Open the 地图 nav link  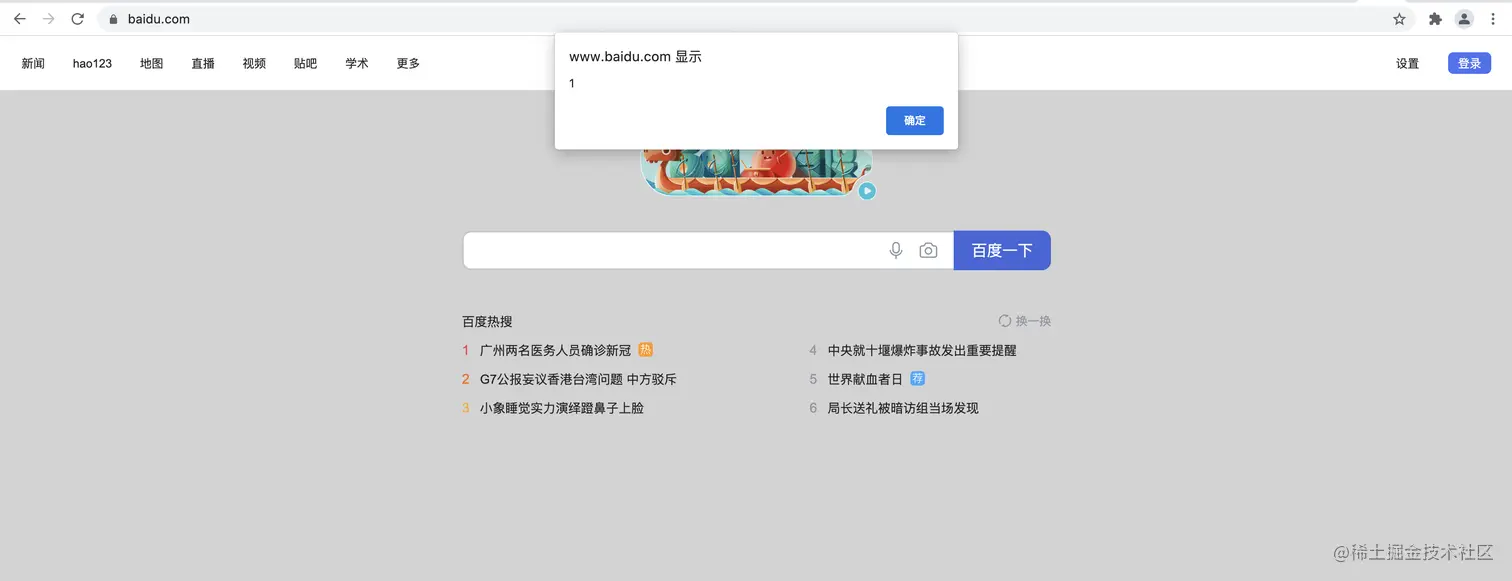tap(151, 64)
